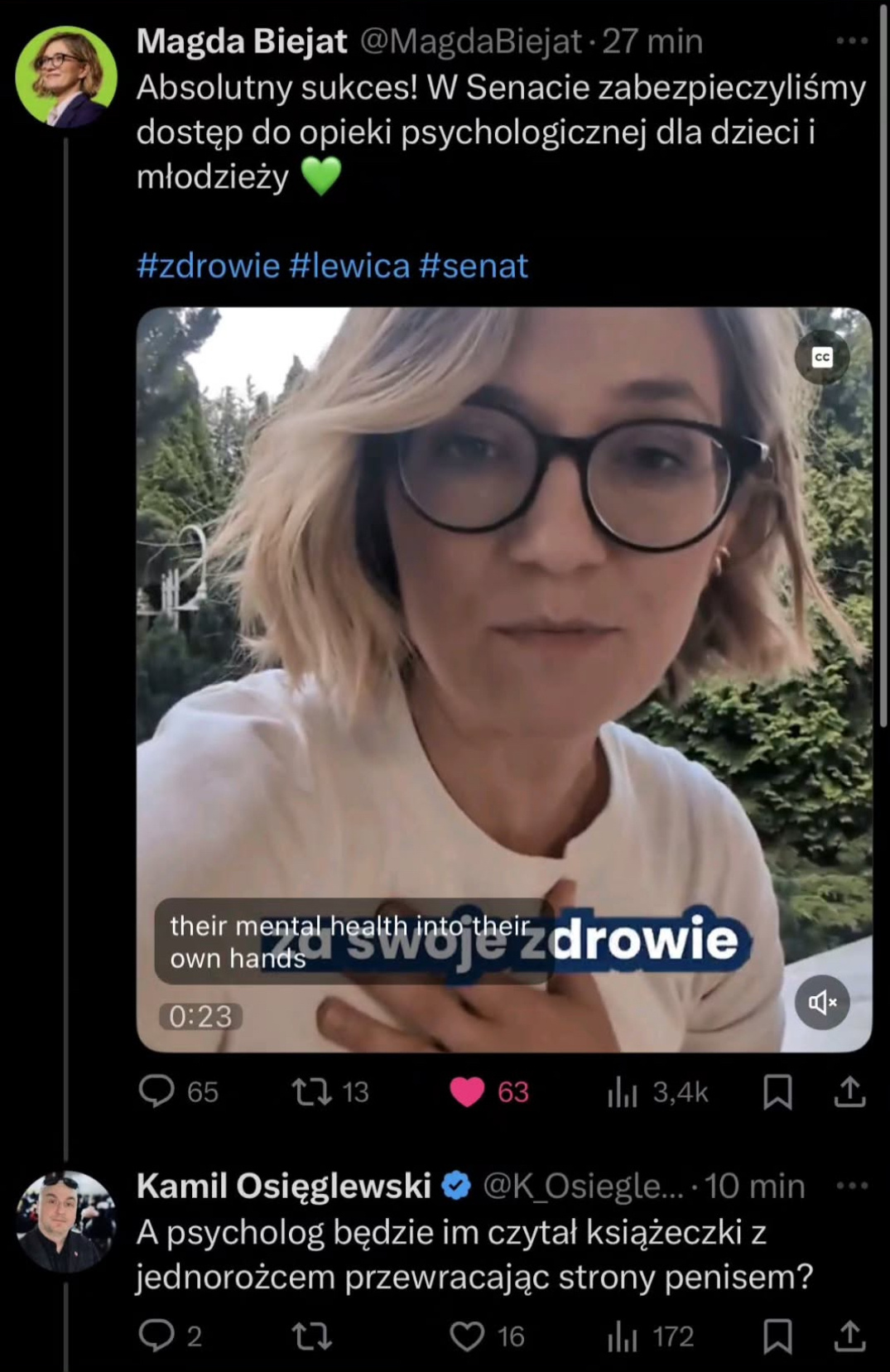Open more options for Kamil Osięglewski's reply

click(852, 1186)
